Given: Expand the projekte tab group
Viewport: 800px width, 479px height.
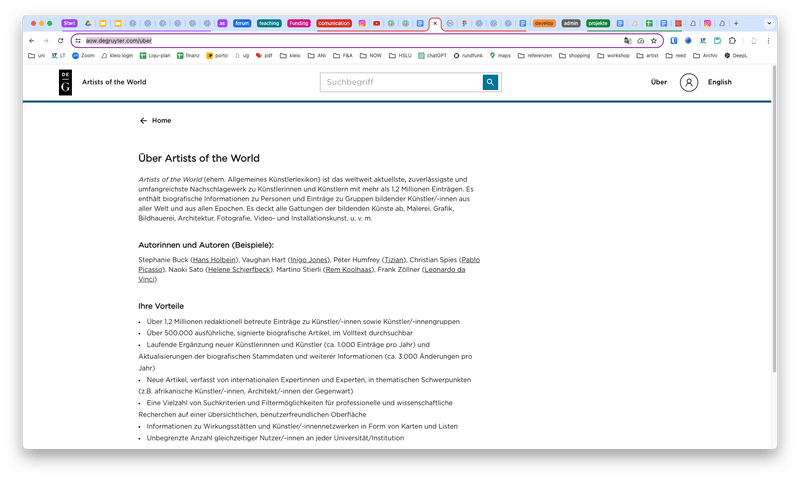Looking at the screenshot, I should pyautogui.click(x=598, y=23).
